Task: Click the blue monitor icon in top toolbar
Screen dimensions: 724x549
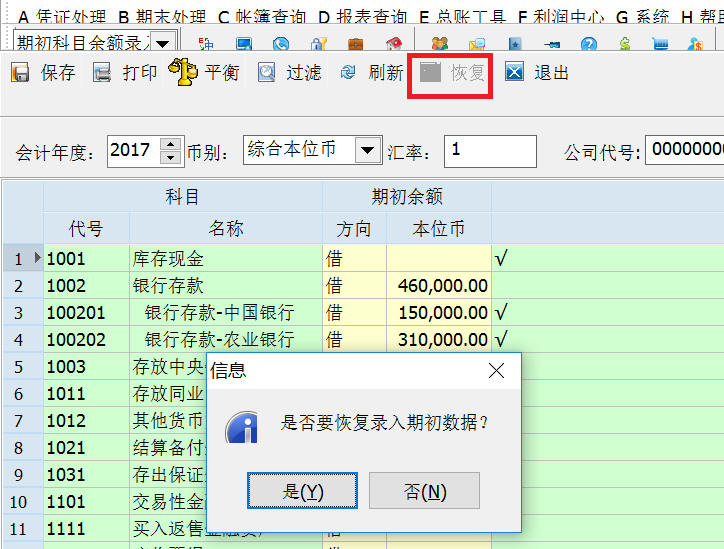Action: tap(244, 44)
